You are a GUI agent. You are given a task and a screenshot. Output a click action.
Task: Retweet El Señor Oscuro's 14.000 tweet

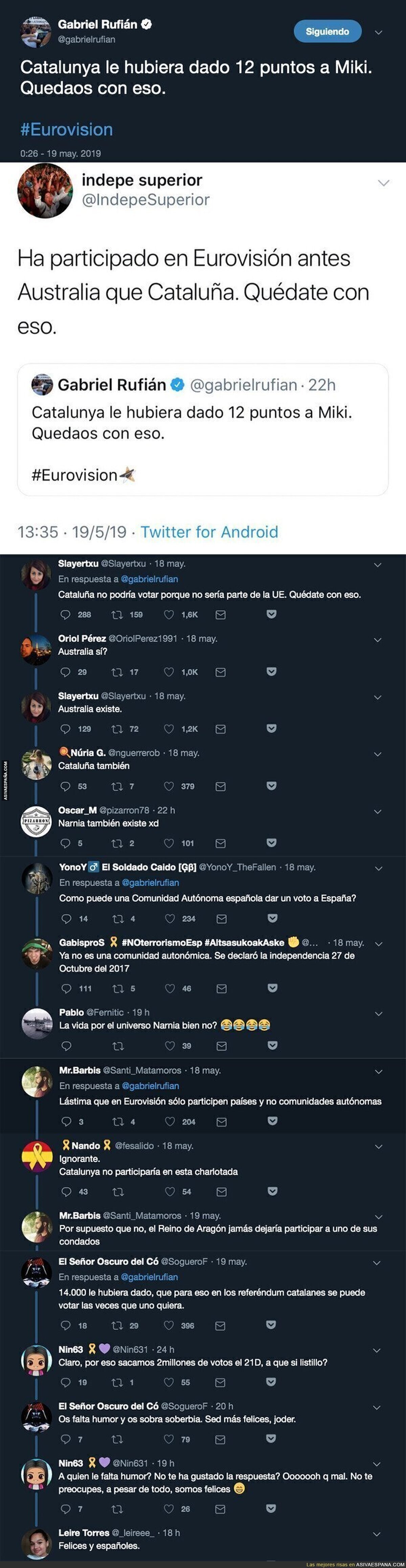pyautogui.click(x=117, y=1325)
